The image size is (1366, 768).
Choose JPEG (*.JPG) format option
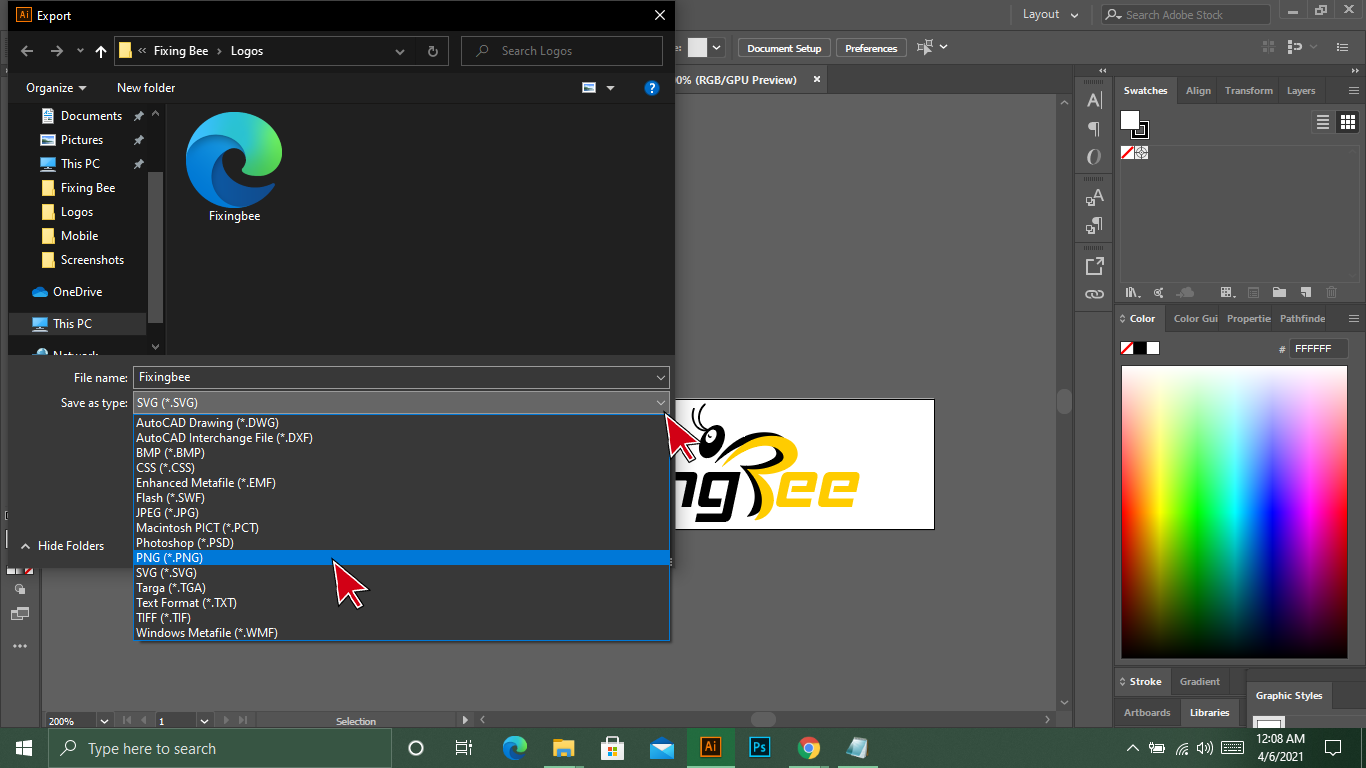pyautogui.click(x=168, y=513)
